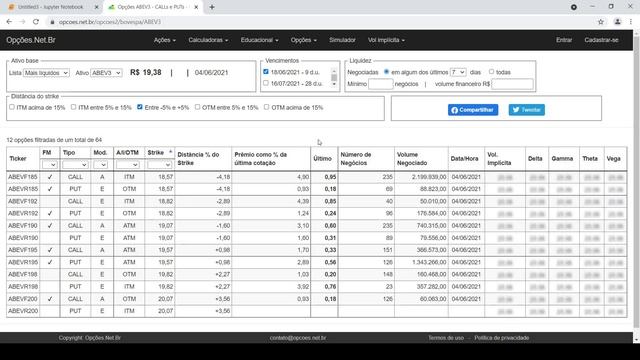Click the ABEVR196 ticker cell

23,262
